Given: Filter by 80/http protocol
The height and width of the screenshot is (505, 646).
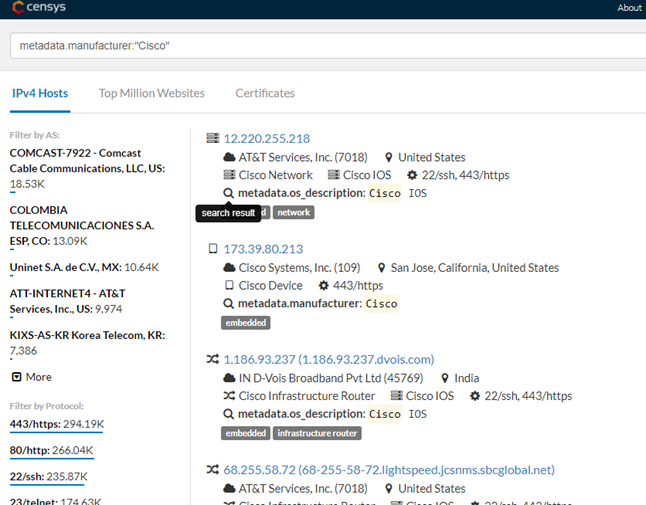Looking at the screenshot, I should click(51, 451).
